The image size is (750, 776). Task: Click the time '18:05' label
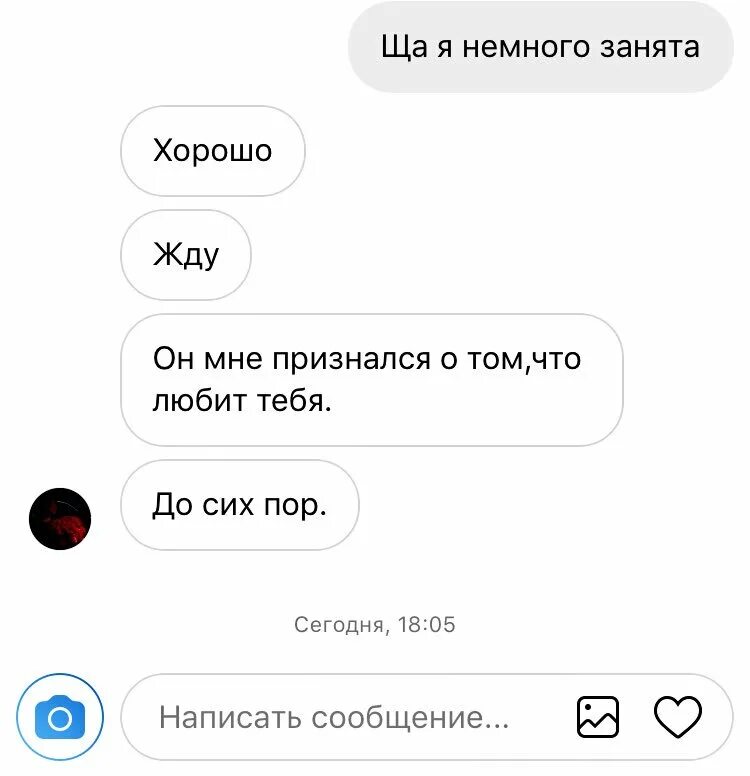[x=426, y=625]
